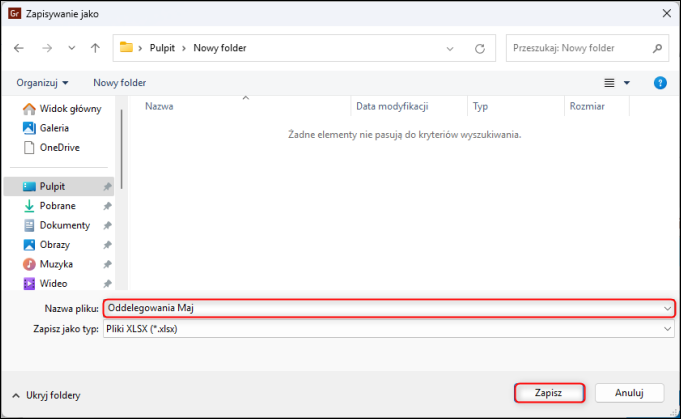Refresh the Nowy folder view
This screenshot has height=419, width=681.
480,47
